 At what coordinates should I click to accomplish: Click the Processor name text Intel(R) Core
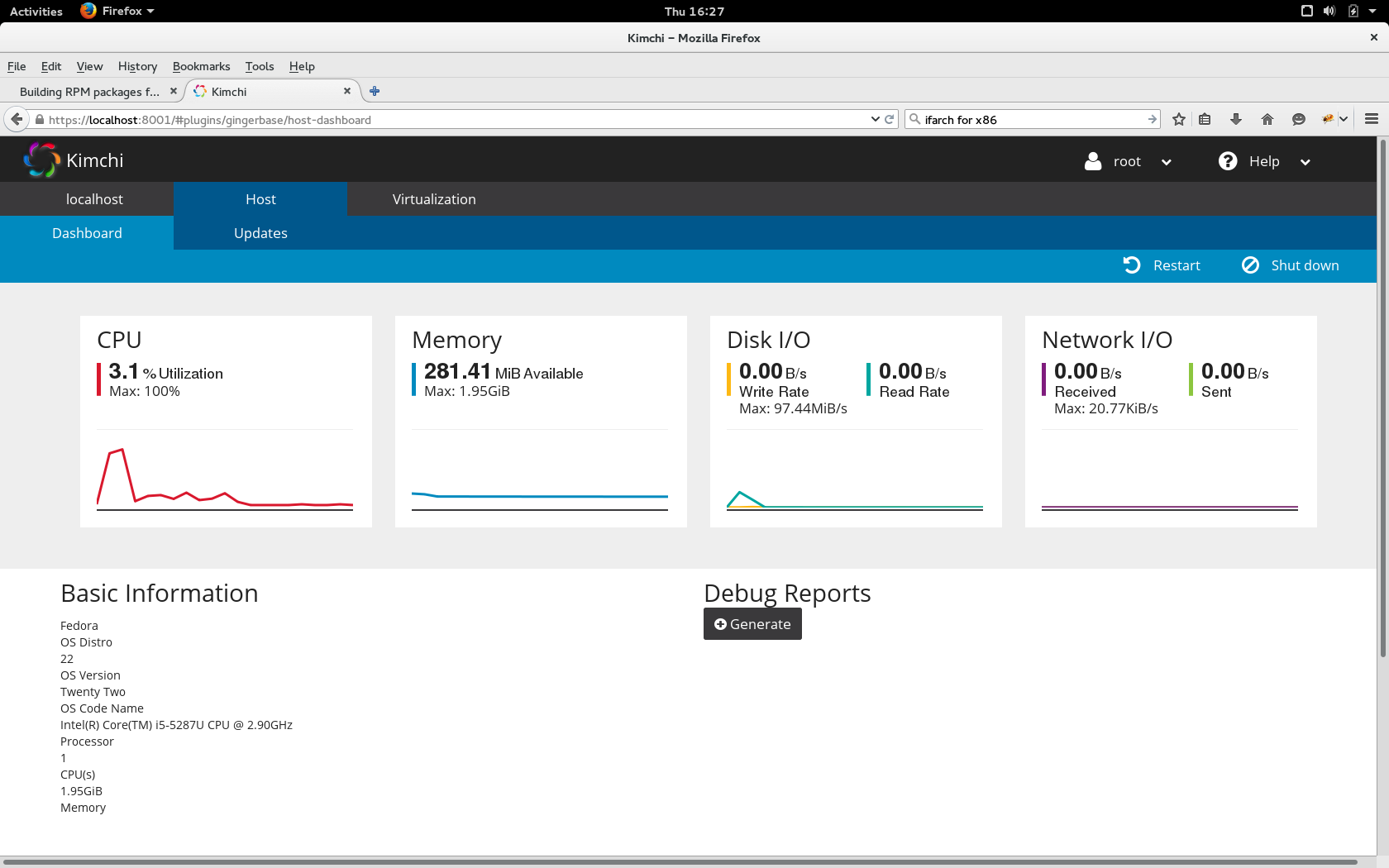coord(176,725)
